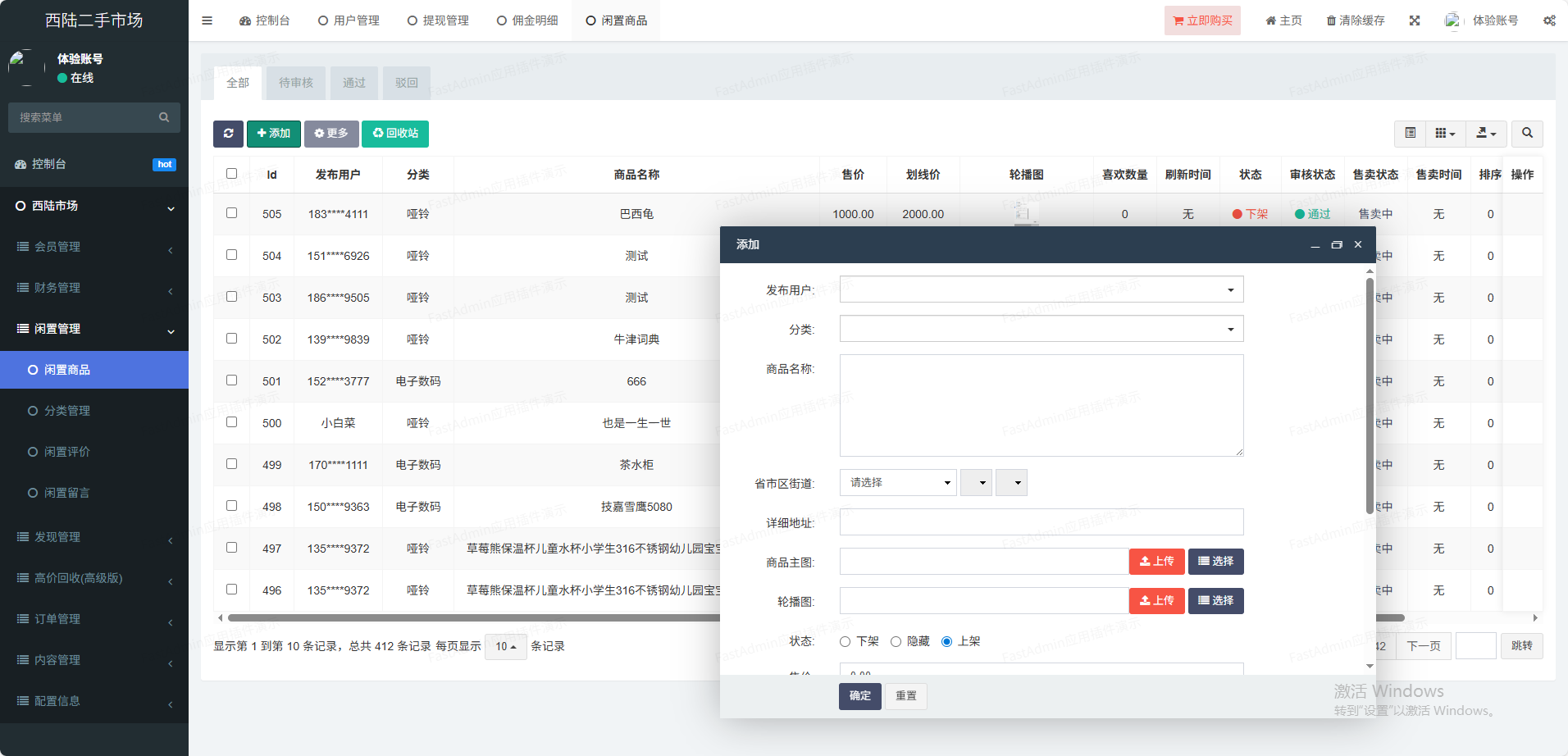This screenshot has height=756, width=1568.
Task: Click the refresh table icon button
Action: coord(228,134)
